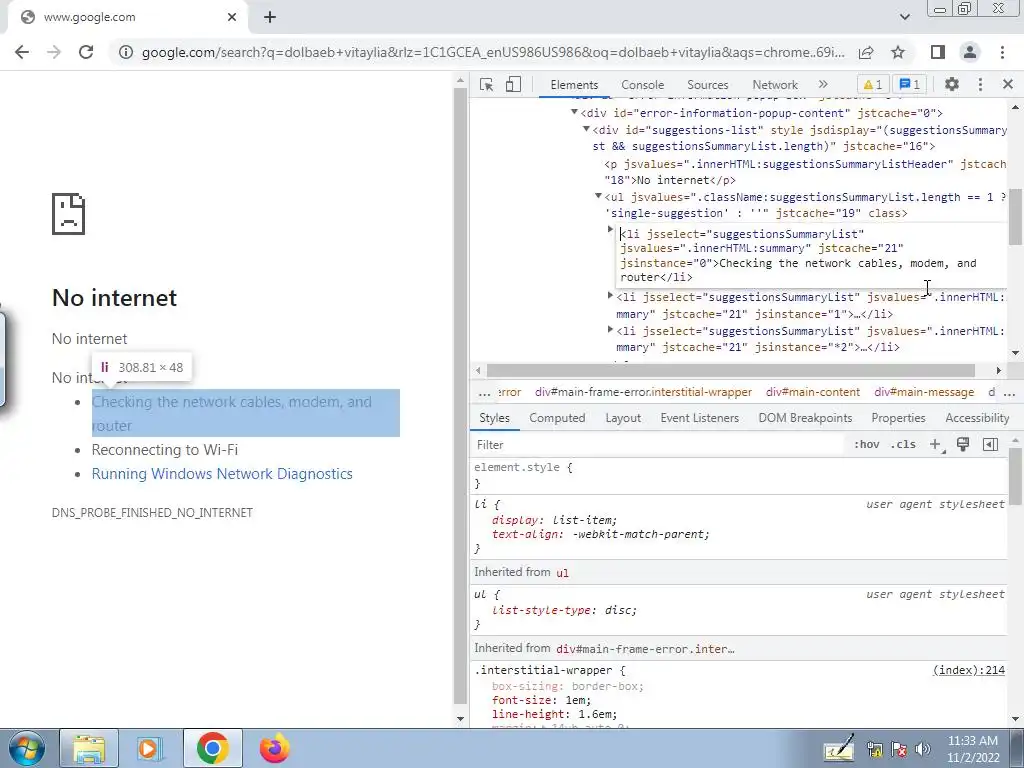
Task: Switch to the Elements panel tab
Action: (x=574, y=85)
